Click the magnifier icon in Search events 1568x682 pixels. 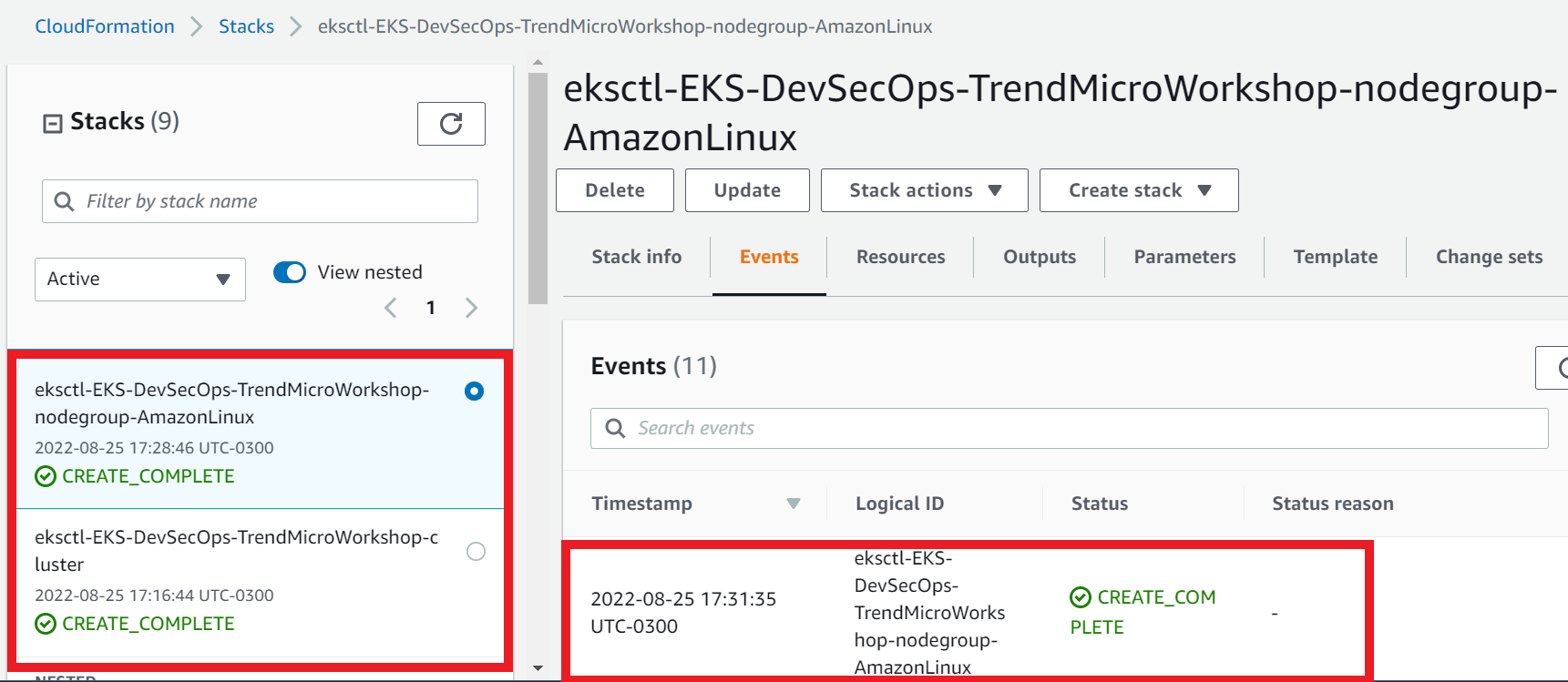(615, 428)
